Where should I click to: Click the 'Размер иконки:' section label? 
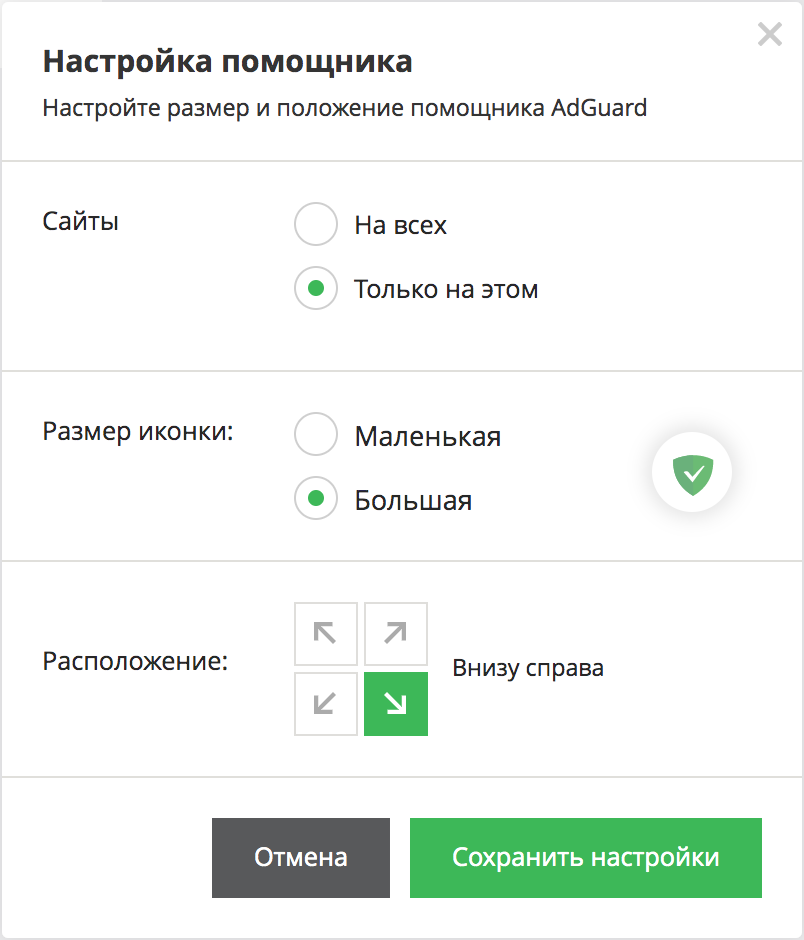coord(138,432)
